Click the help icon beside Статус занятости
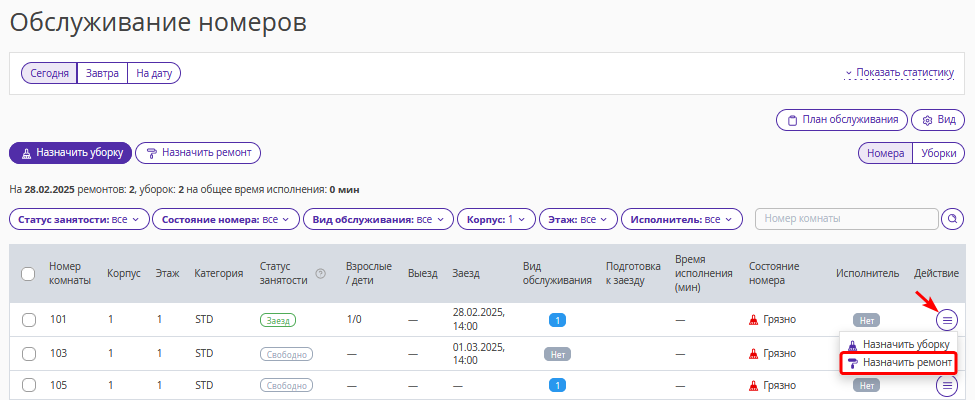 pyautogui.click(x=321, y=274)
